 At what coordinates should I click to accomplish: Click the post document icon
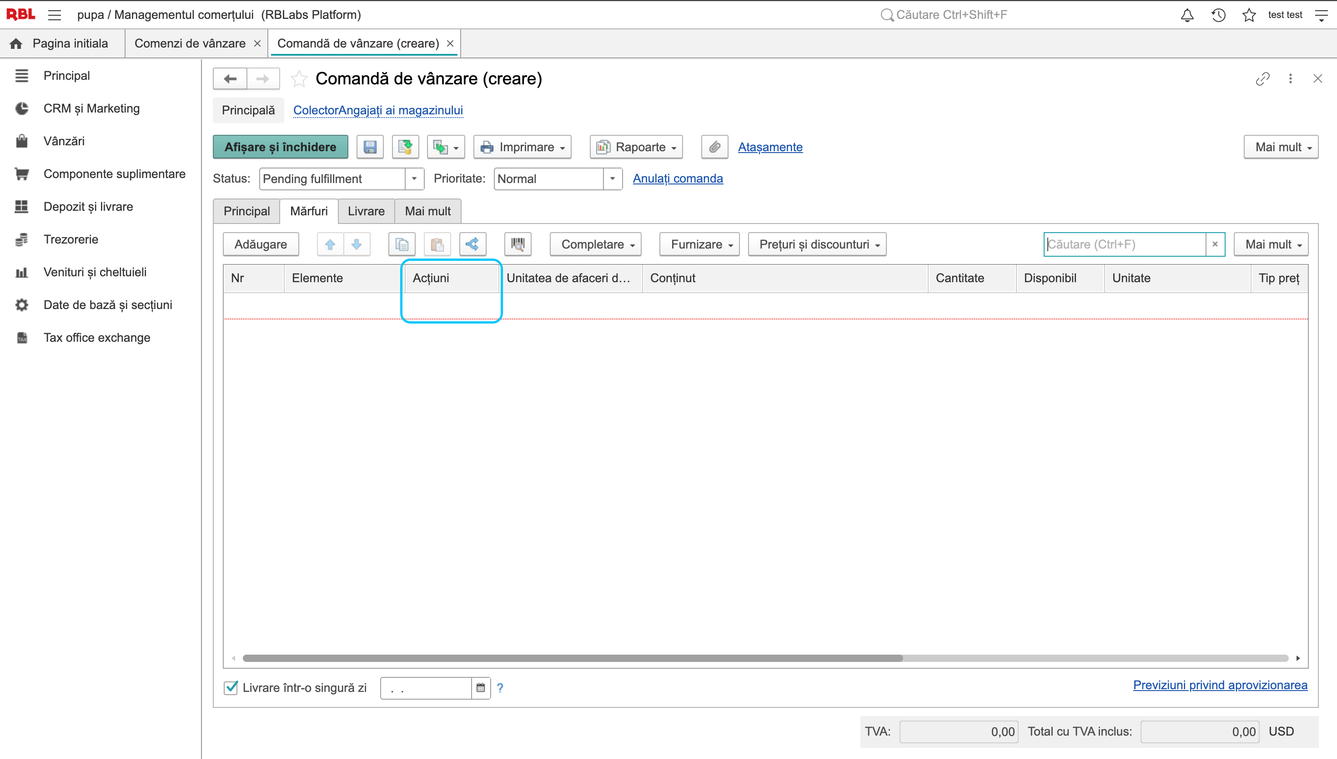(405, 147)
